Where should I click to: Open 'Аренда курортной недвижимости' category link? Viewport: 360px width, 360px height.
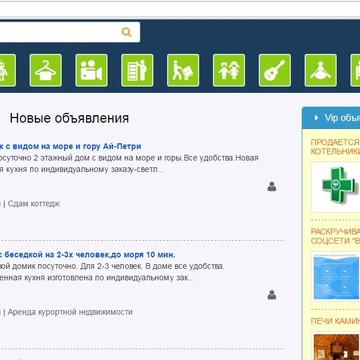[x=70, y=312]
